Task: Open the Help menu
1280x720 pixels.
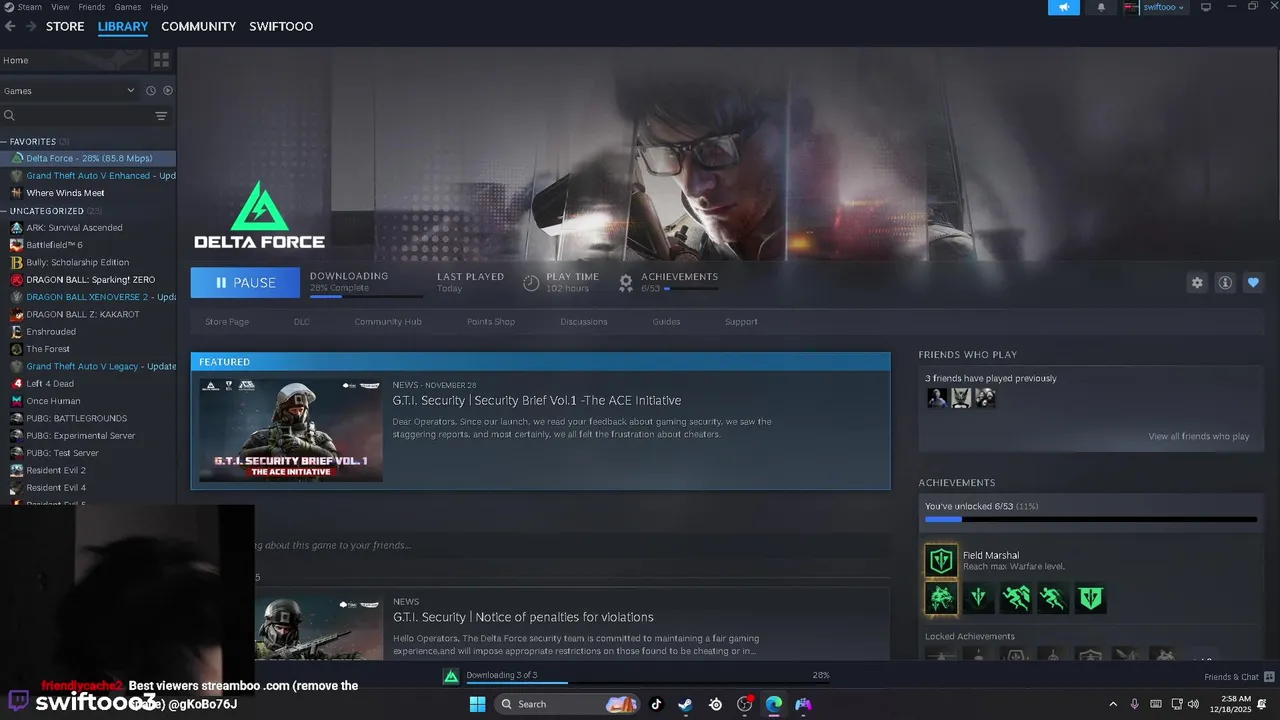Action: [159, 7]
